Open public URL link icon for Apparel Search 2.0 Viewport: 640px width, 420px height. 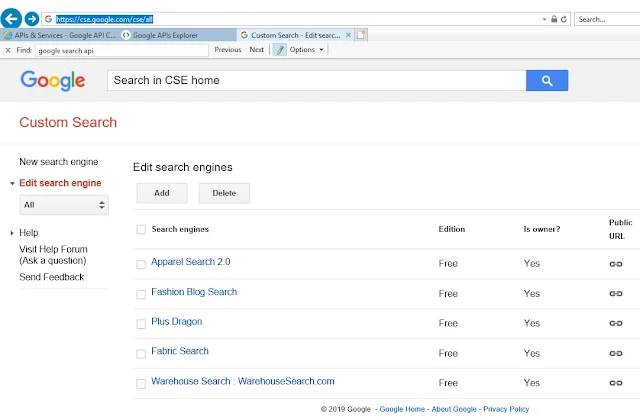[x=616, y=264]
